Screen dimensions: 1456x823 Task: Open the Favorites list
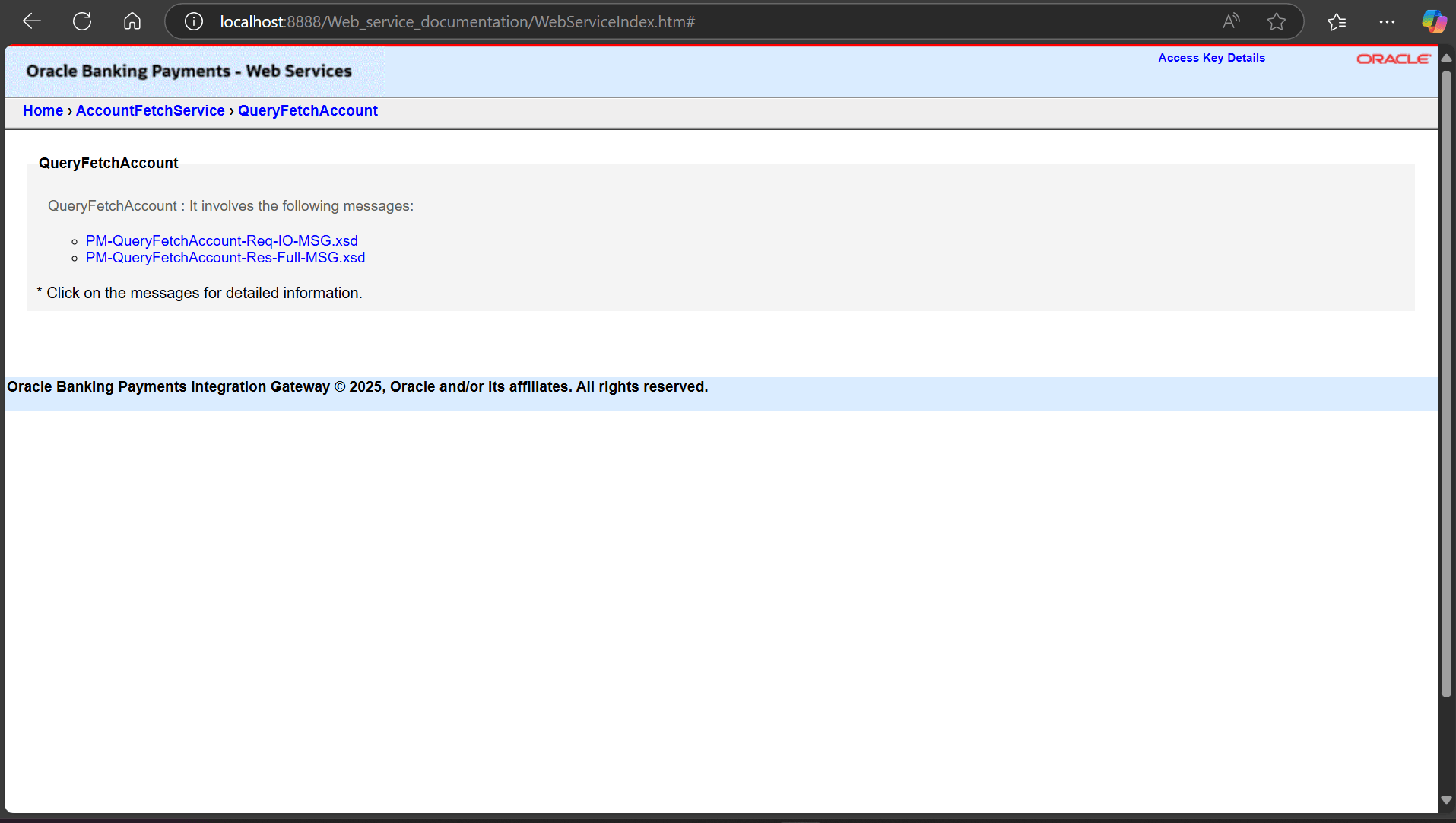click(1337, 21)
